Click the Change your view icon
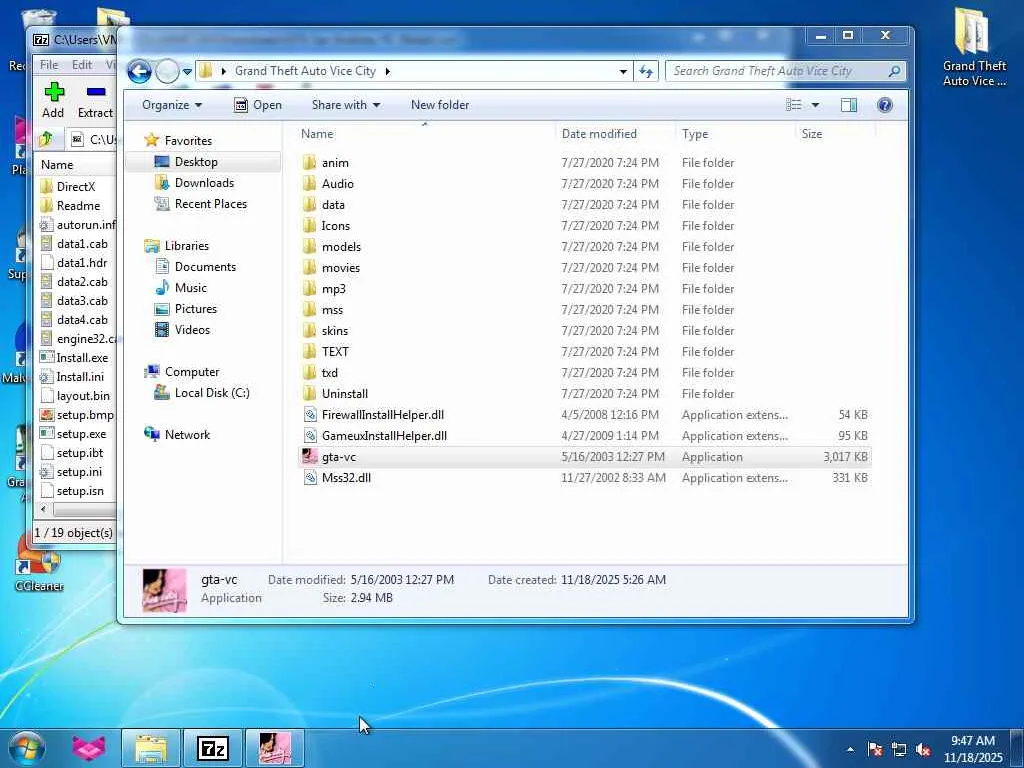The width and height of the screenshot is (1024, 768). 793,105
